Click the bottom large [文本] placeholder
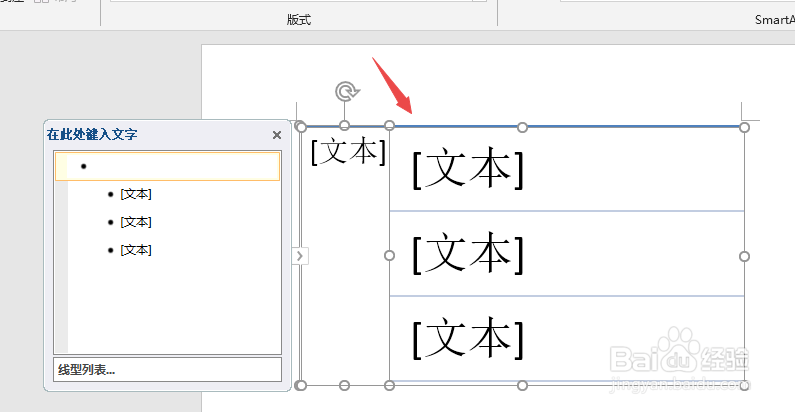The height and width of the screenshot is (412, 795). (467, 339)
